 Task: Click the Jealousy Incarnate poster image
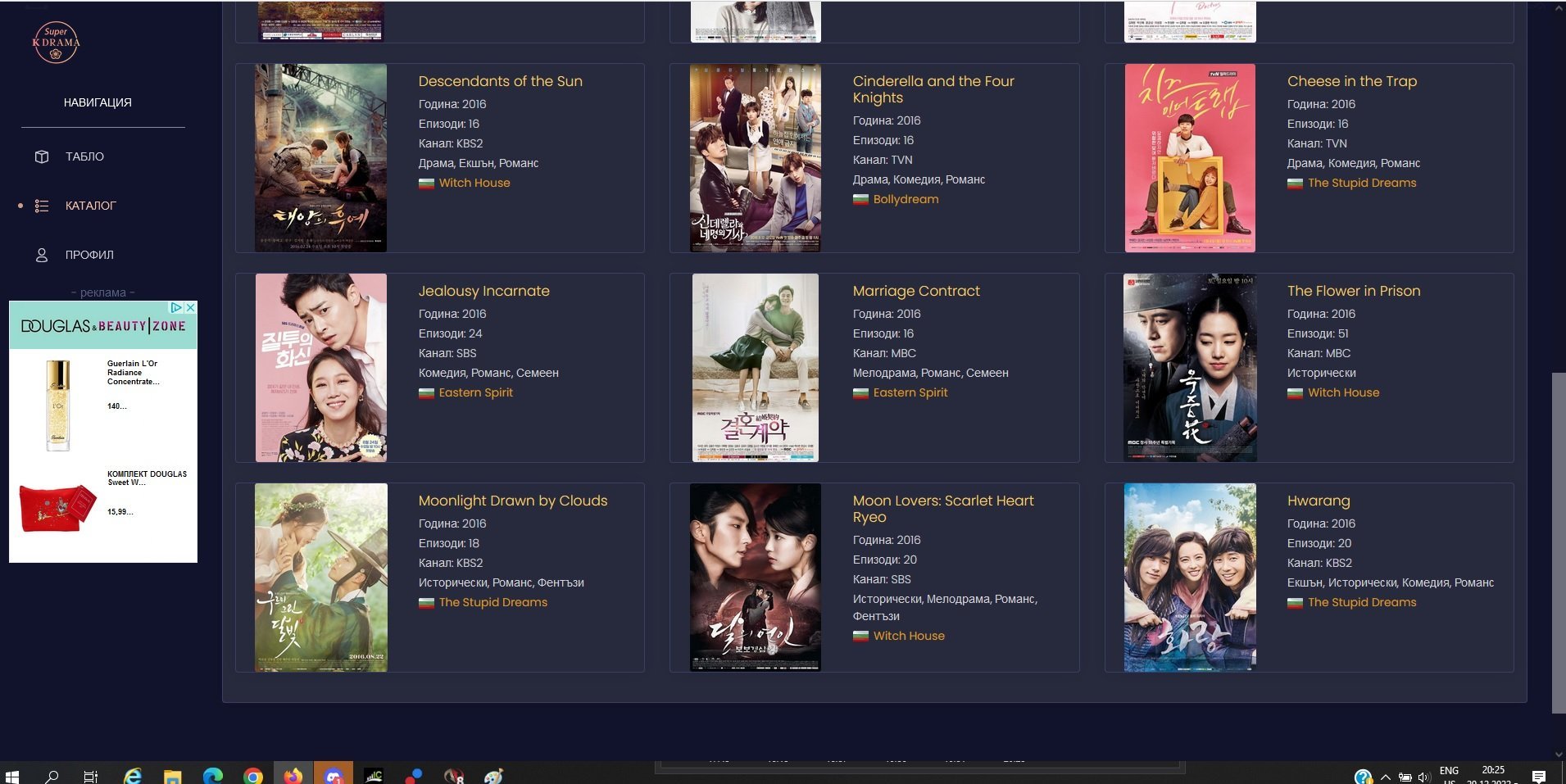(320, 368)
